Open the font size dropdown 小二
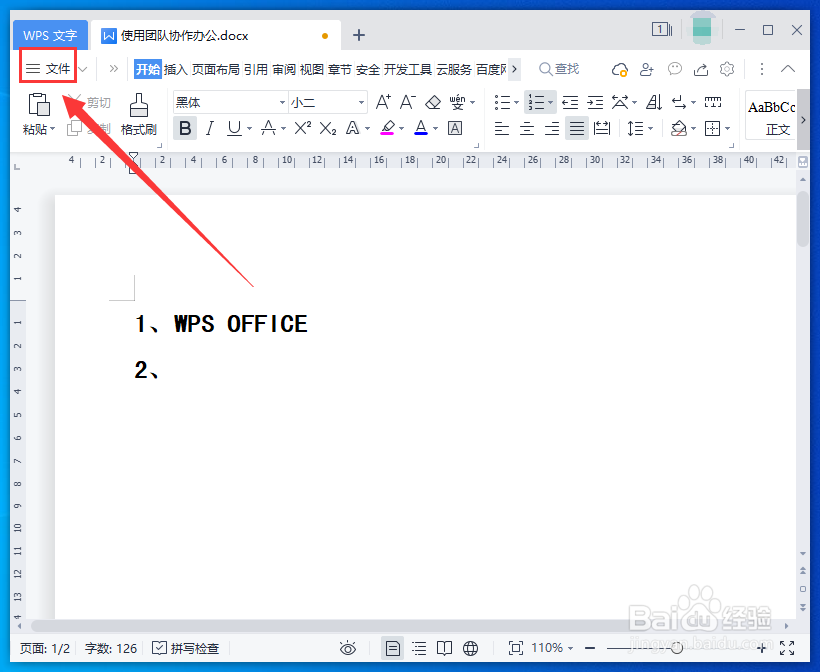The width and height of the screenshot is (820, 672). pos(361,102)
